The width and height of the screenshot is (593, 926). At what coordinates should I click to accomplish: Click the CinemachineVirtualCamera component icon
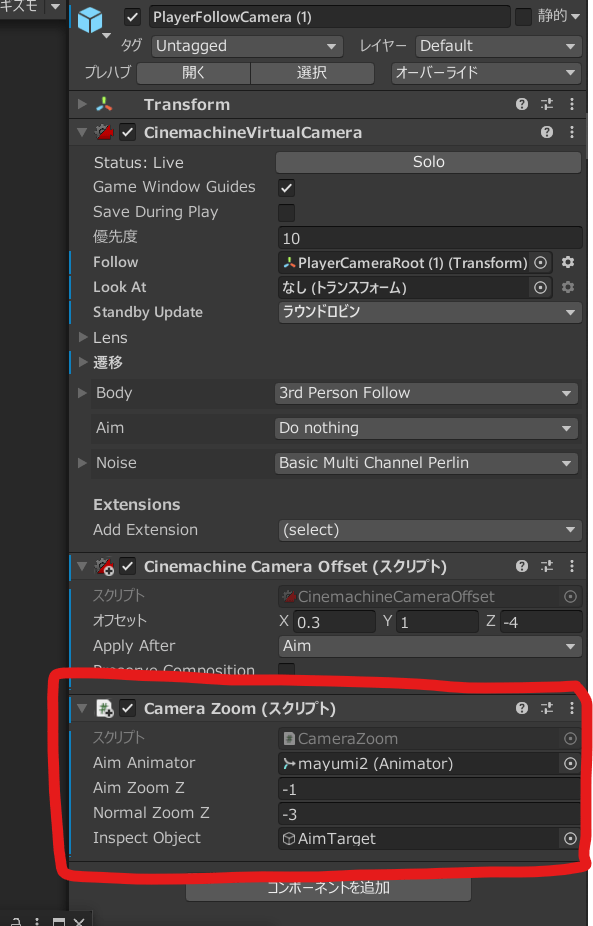105,133
